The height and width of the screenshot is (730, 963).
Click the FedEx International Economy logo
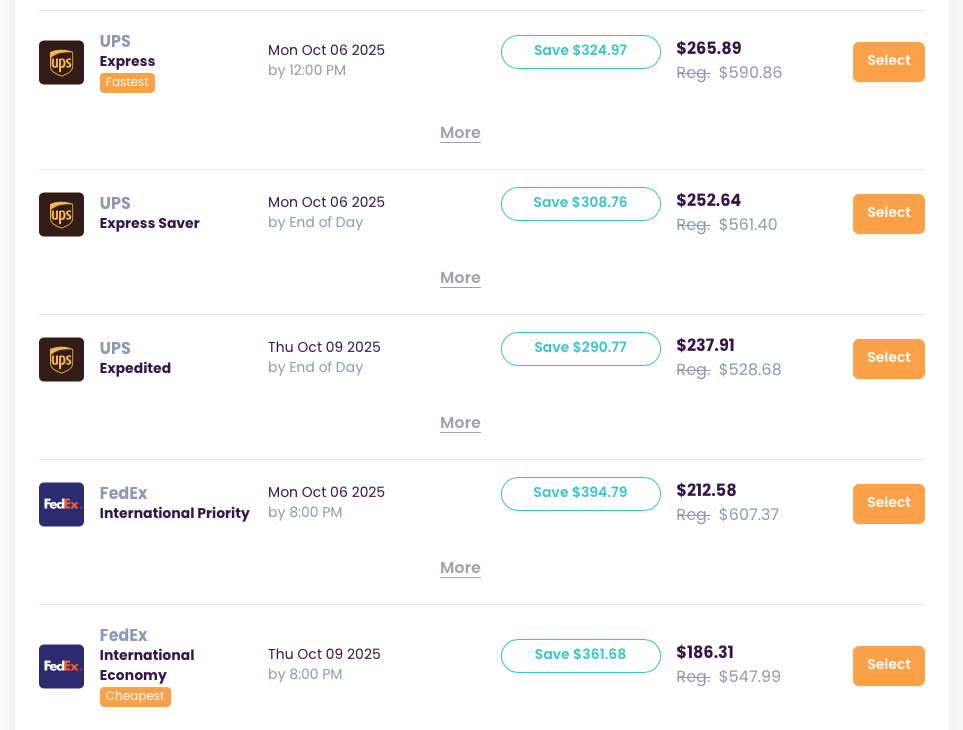click(x=61, y=666)
